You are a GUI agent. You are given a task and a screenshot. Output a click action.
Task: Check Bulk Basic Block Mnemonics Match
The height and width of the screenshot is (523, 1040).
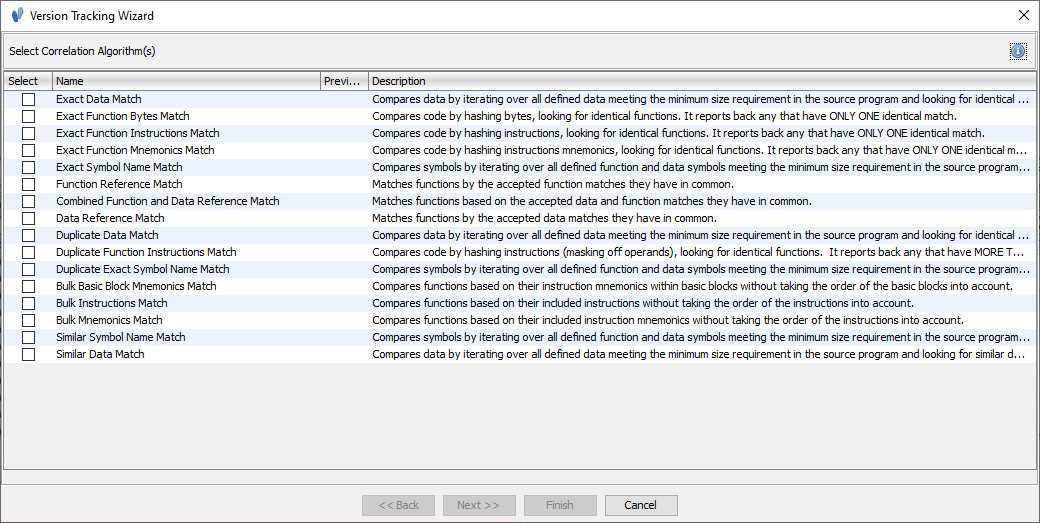[29, 286]
